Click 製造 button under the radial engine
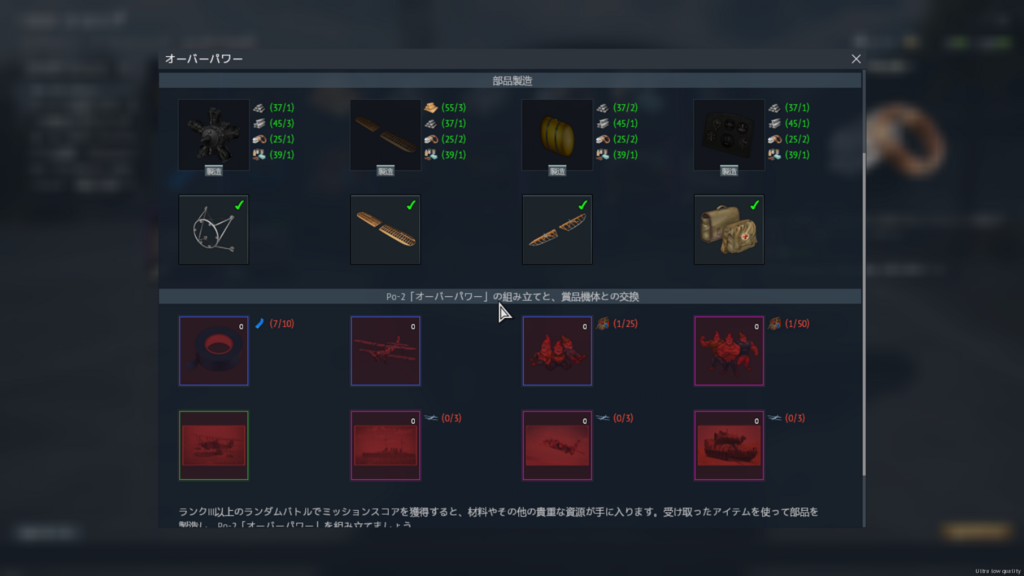Viewport: 1024px width, 576px height. coord(213,171)
